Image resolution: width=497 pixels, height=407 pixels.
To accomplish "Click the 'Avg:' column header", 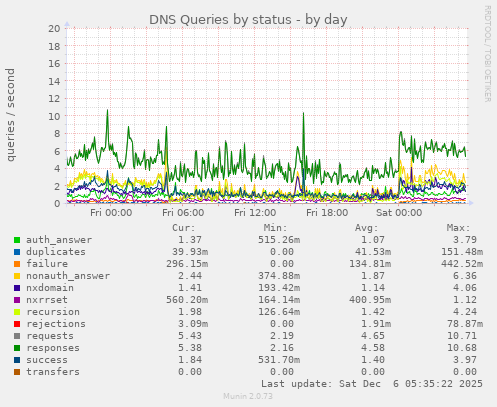I will pos(367,228).
